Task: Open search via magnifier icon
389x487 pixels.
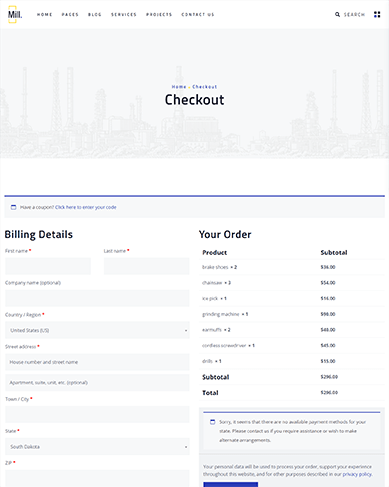Action: click(337, 14)
